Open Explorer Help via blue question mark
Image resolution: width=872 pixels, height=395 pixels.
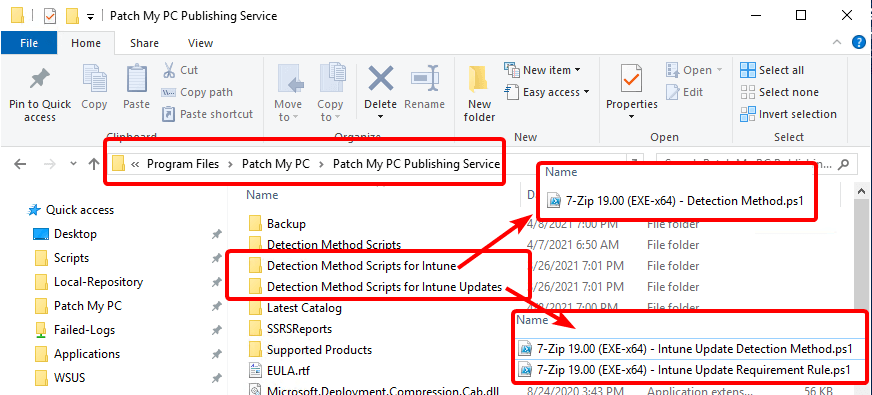point(859,43)
